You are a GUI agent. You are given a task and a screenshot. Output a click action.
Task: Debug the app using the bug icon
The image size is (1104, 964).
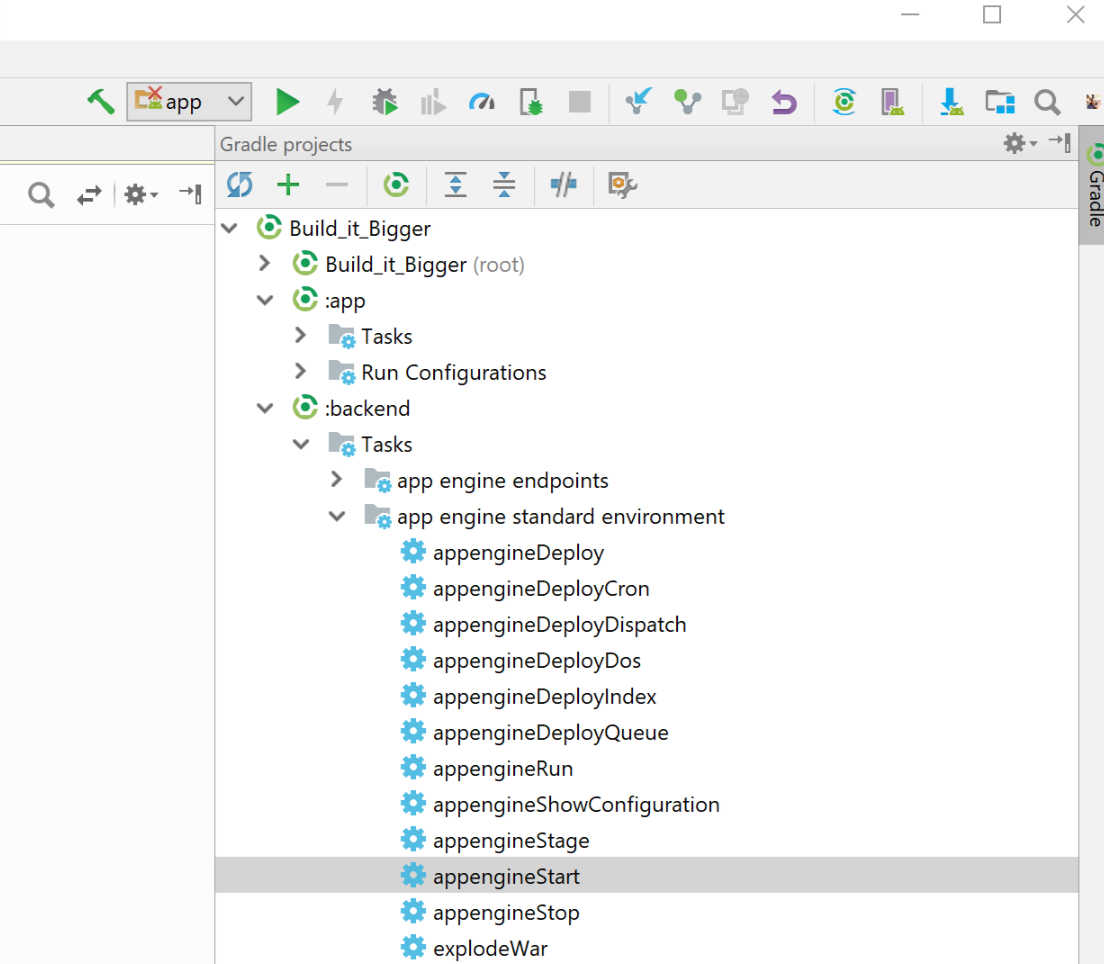coord(385,101)
